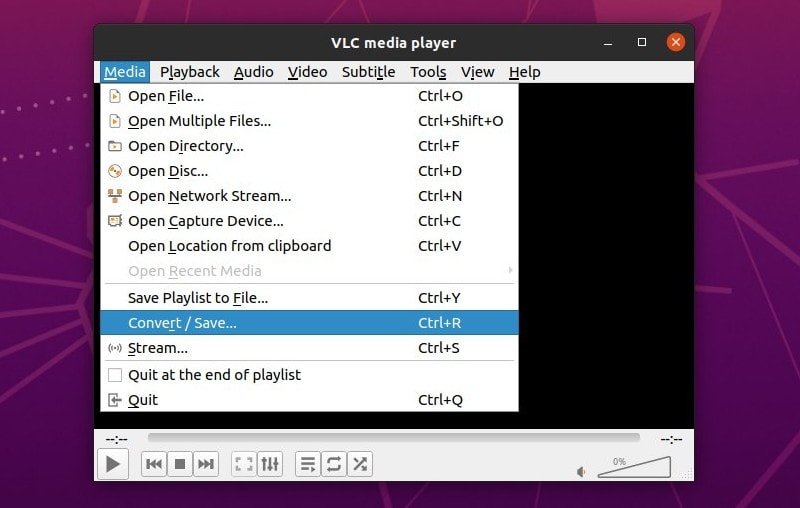Click the Stream broadcast icon
This screenshot has width=800, height=508.
[115, 348]
